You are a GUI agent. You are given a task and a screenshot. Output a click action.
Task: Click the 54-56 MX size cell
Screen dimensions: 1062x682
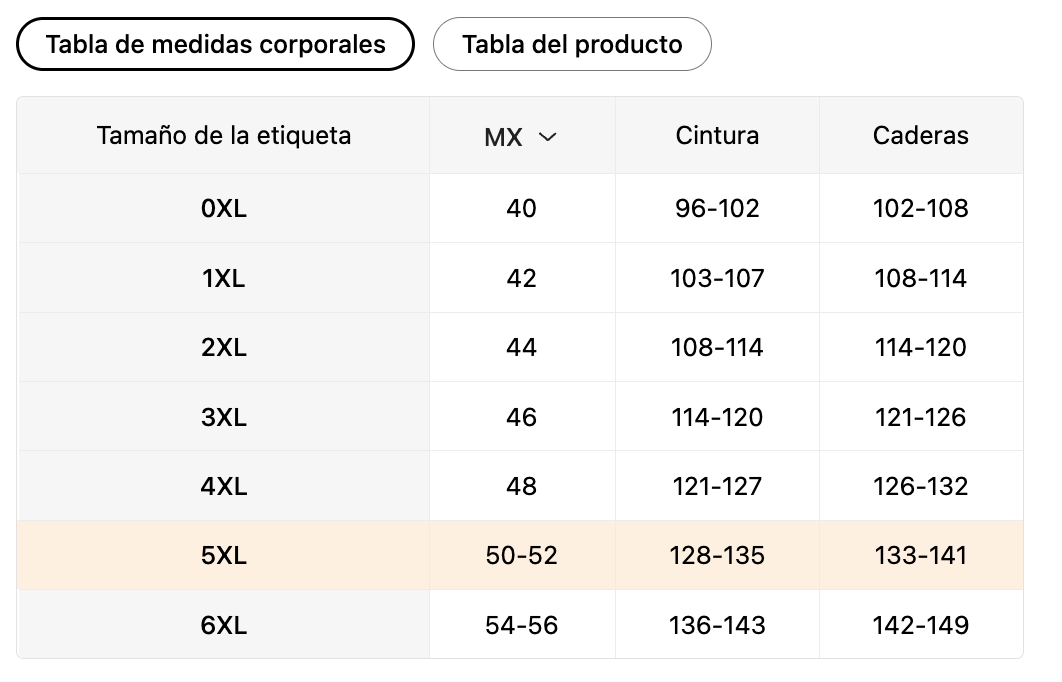coord(521,625)
